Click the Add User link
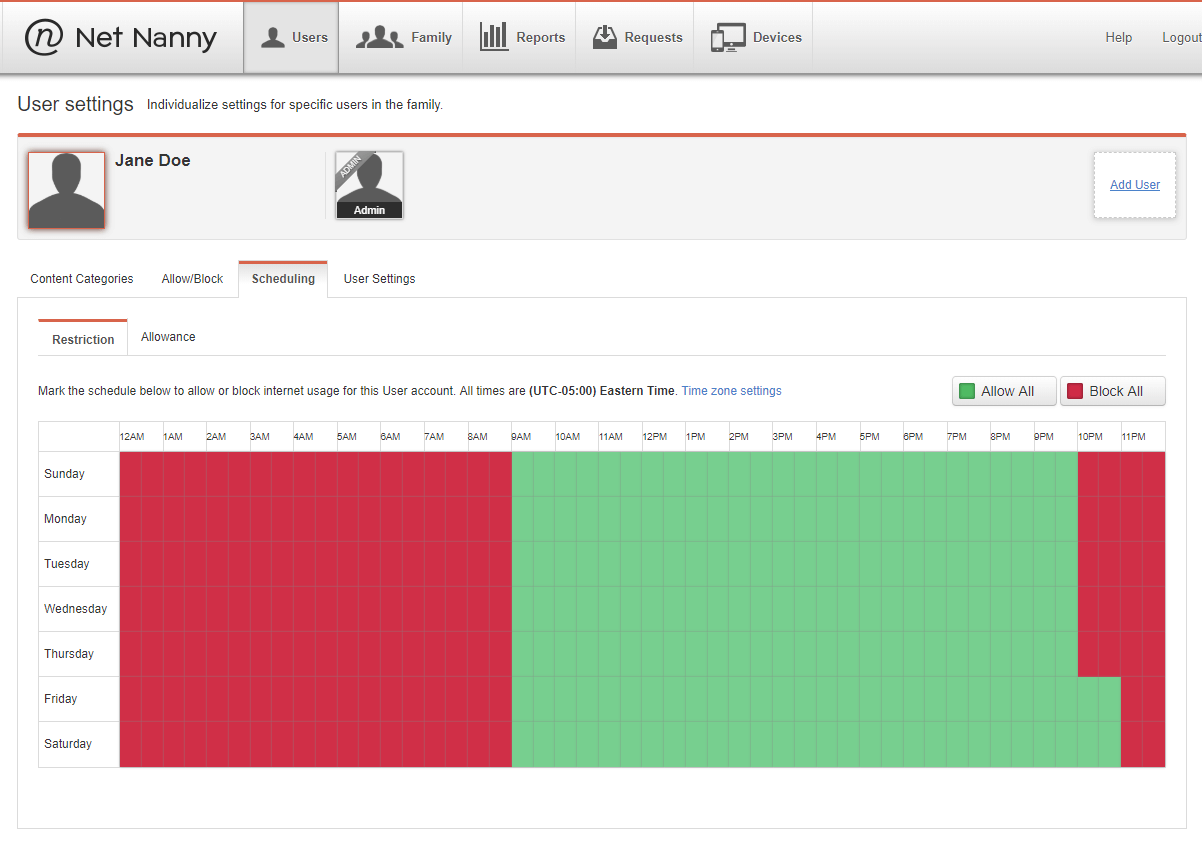The width and height of the screenshot is (1202, 843). tap(1135, 185)
